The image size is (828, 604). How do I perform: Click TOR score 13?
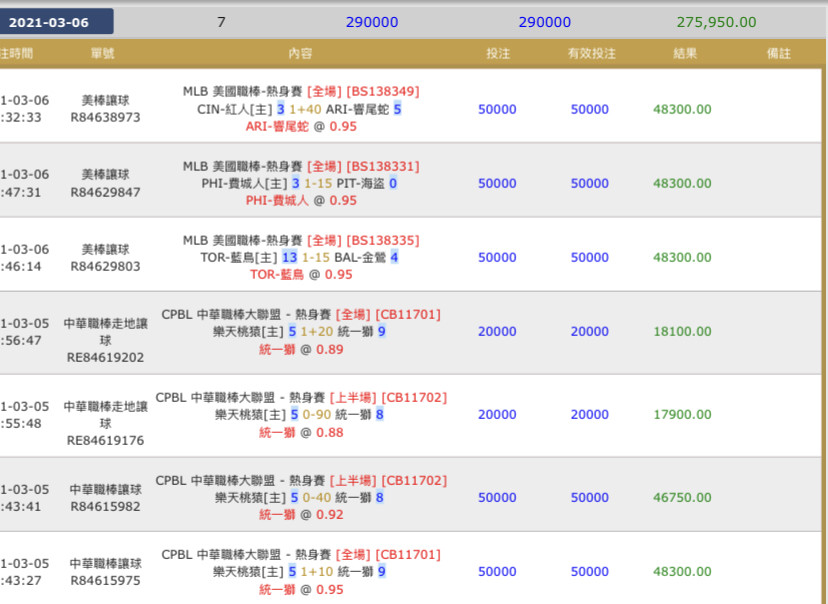coord(289,257)
